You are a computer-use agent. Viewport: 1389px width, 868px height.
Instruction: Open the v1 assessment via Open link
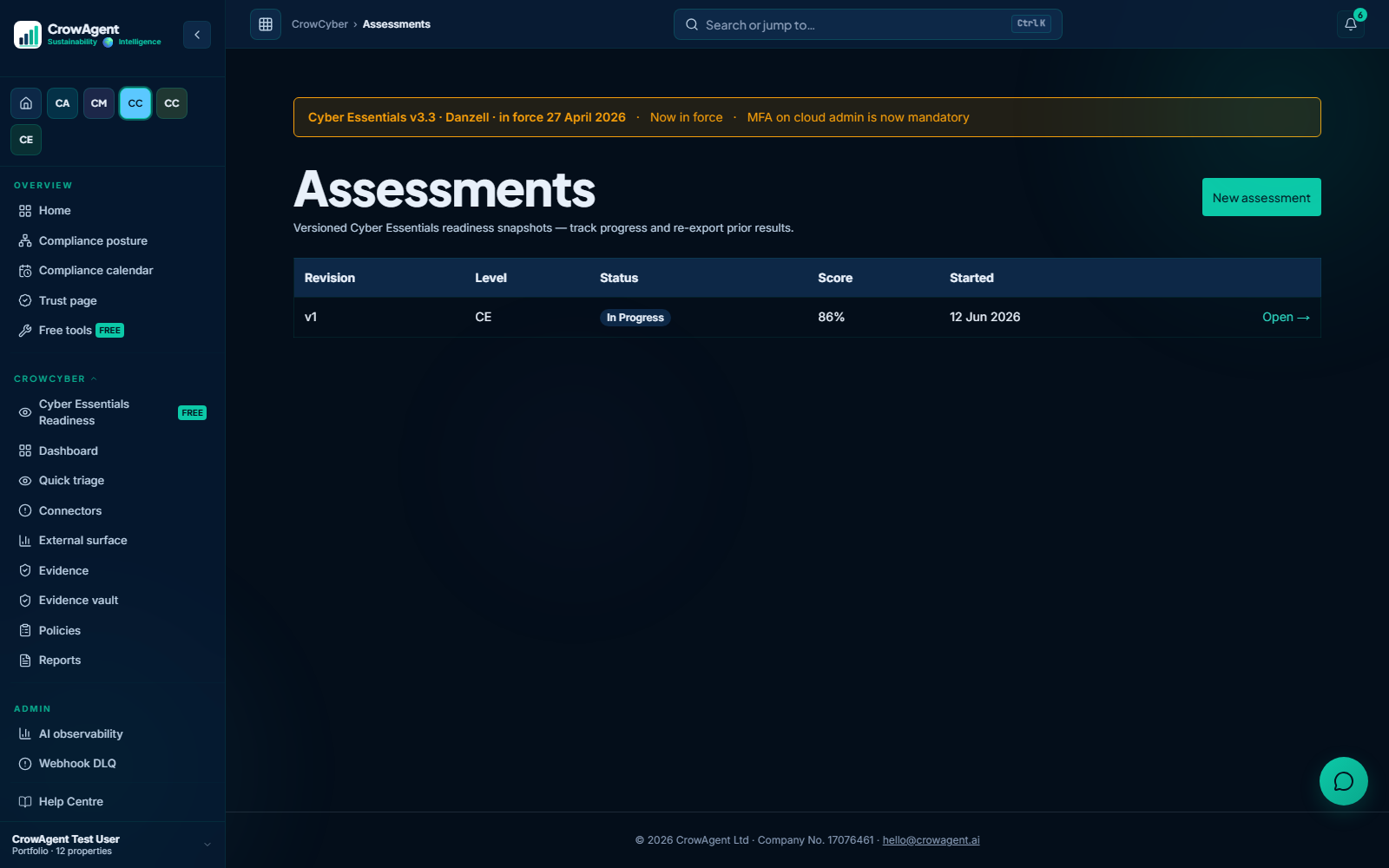point(1286,318)
